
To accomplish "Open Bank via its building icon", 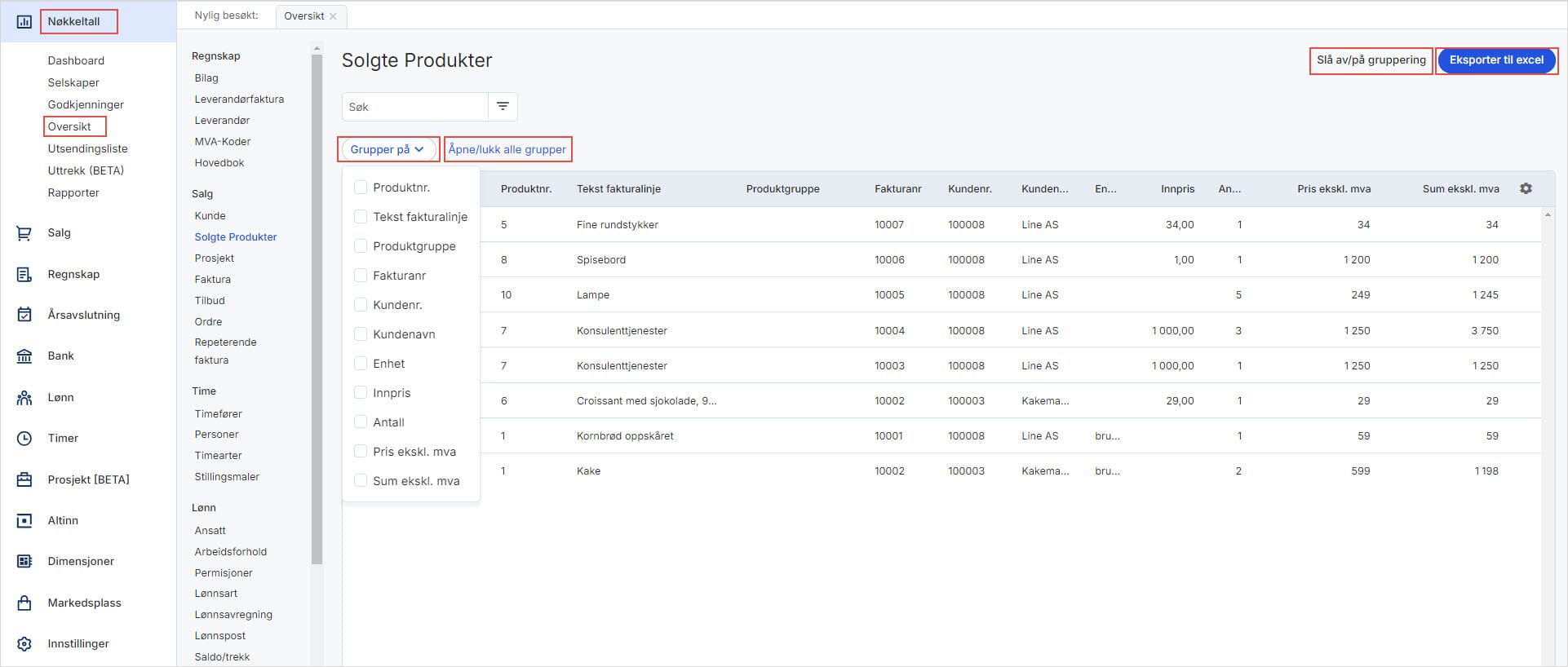I will pos(24,356).
